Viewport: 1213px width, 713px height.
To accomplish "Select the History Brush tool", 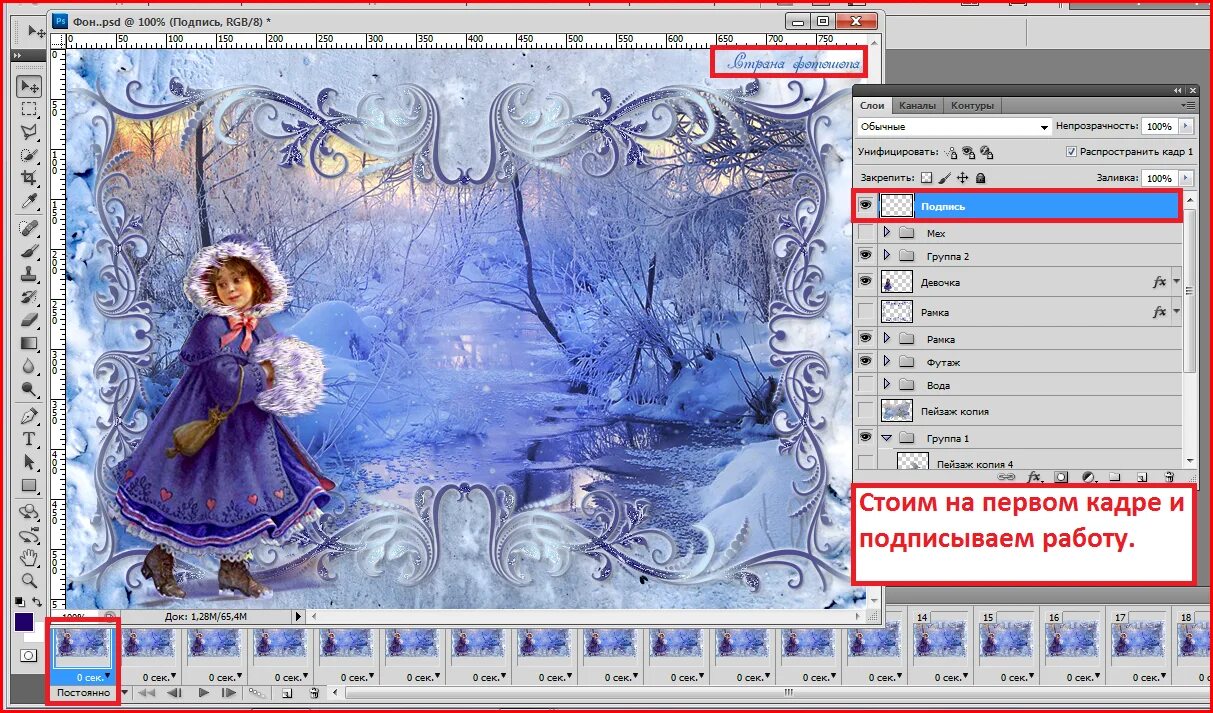I will click(x=29, y=296).
